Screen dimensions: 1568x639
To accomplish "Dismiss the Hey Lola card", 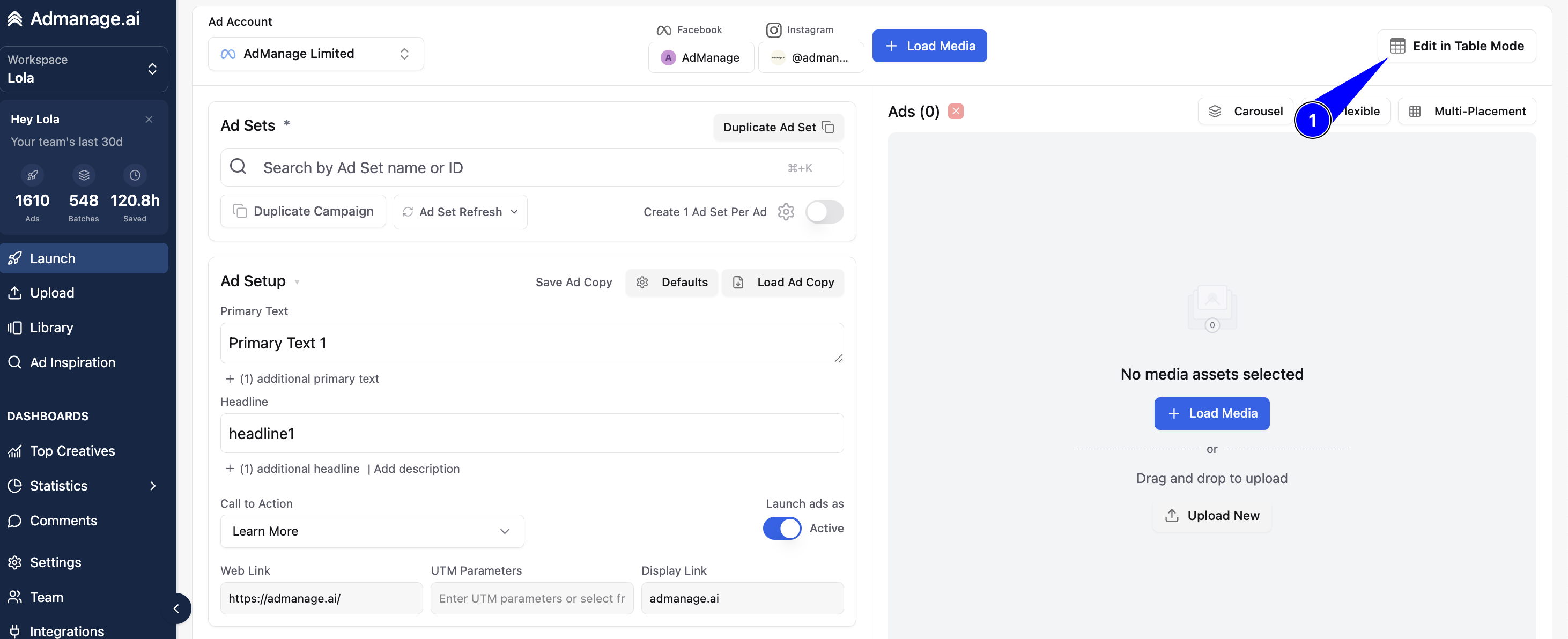I will 149,120.
